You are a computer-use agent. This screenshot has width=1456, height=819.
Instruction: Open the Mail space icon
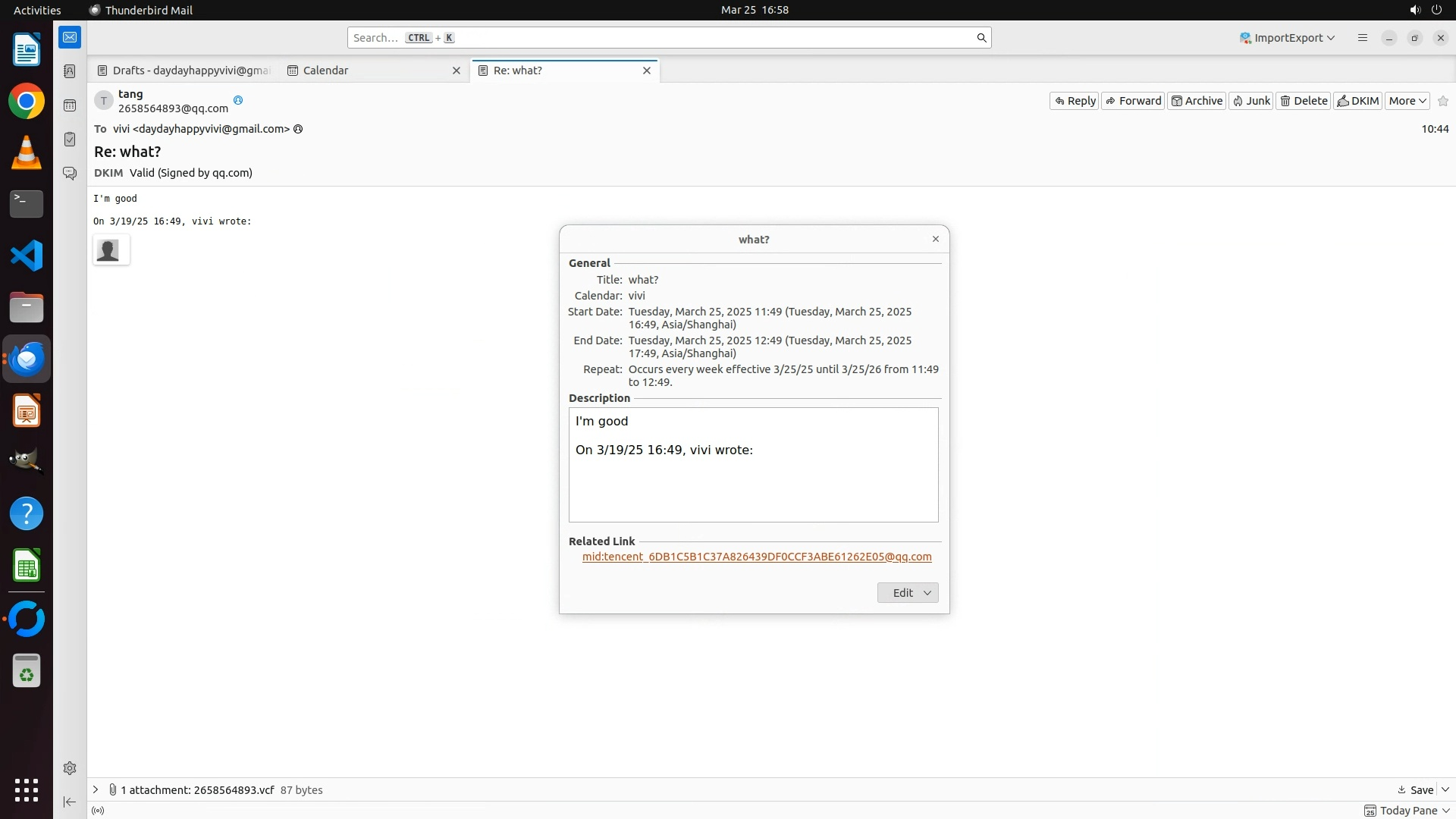(70, 37)
